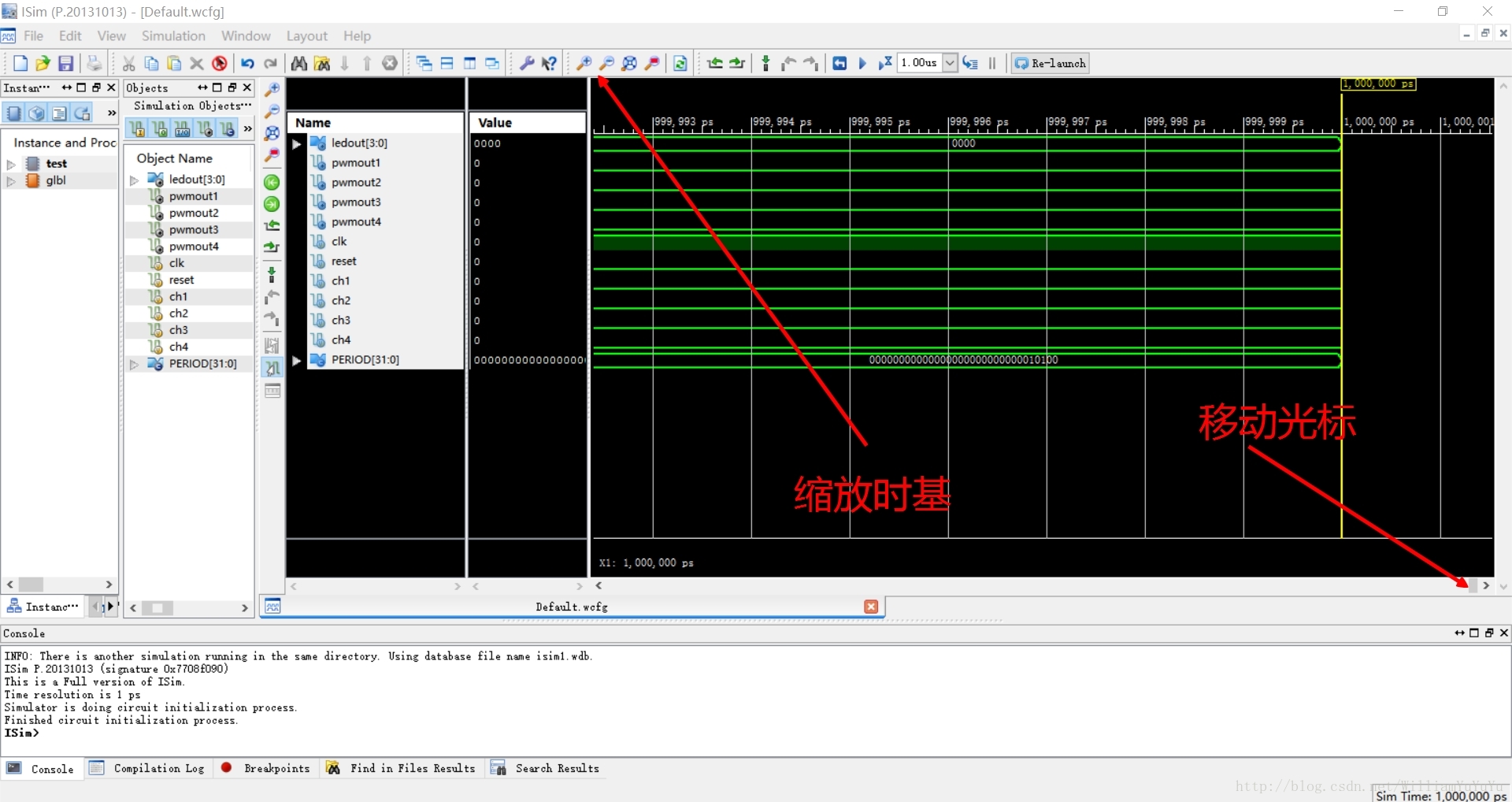Open the Simulation menu
The width and height of the screenshot is (1512, 802).
pos(173,36)
